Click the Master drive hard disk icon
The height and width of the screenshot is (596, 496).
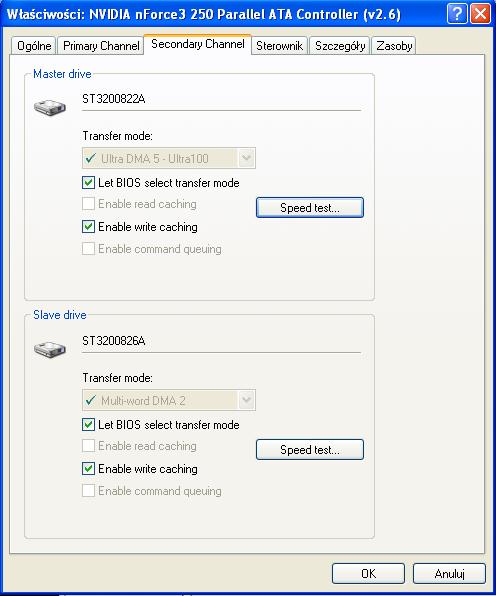coord(50,108)
